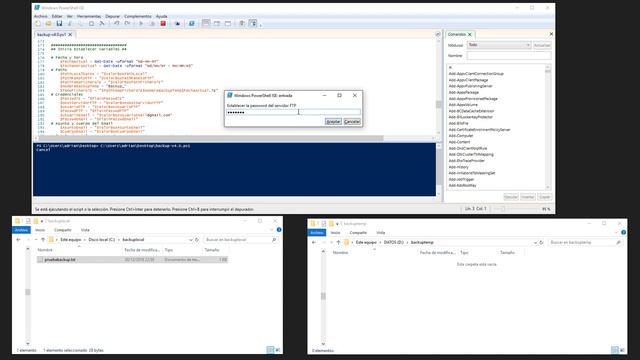This screenshot has width=640, height=360.
Task: Click Aceptar in the FTP password dialog
Action: tap(333, 122)
